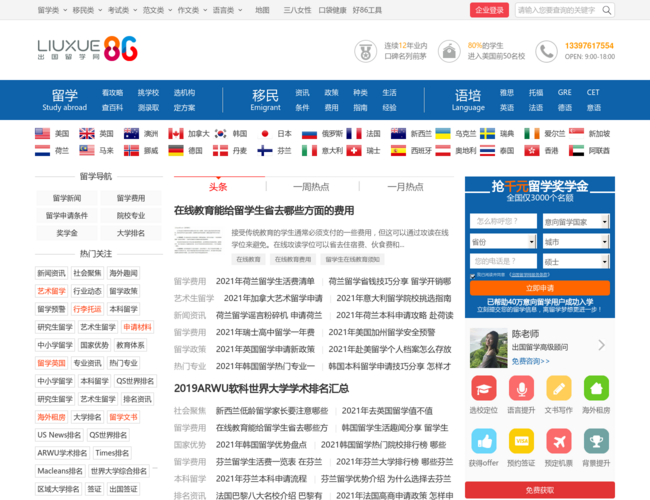Image resolution: width=650 pixels, height=500 pixels.
Task: Click the red 免费获取 button
Action: coord(540,490)
